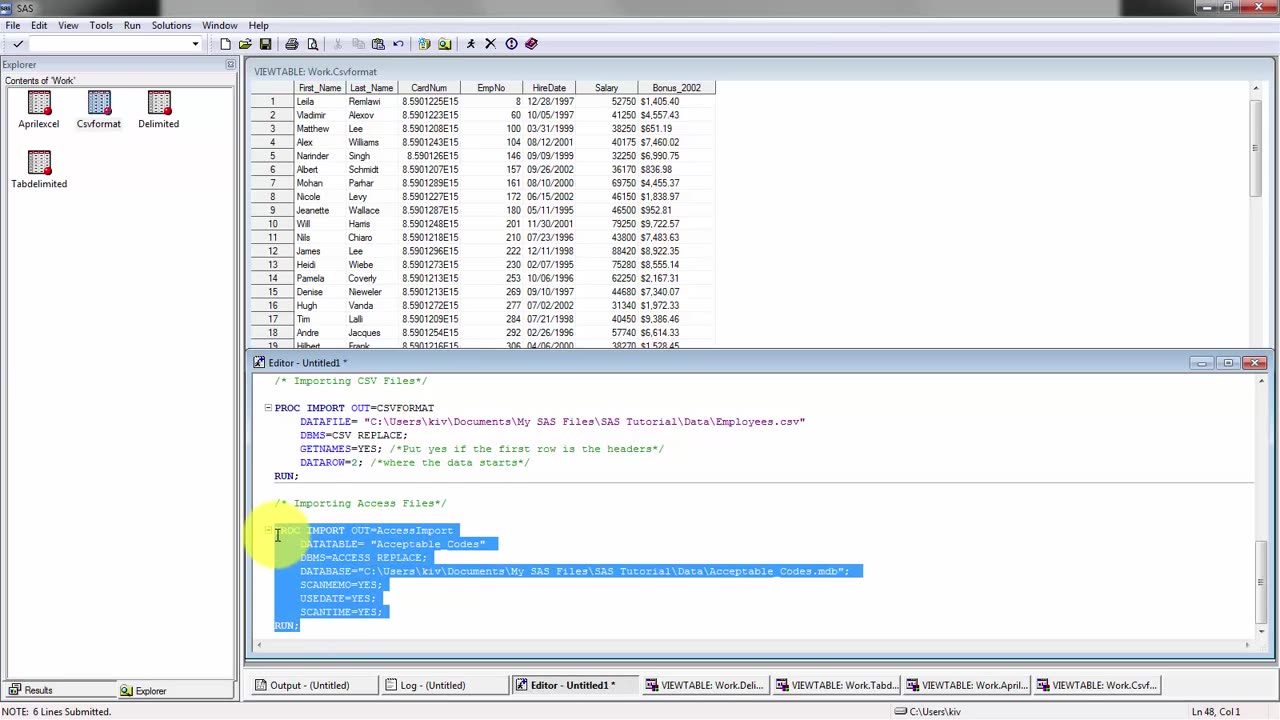Screen dimensions: 1280x720
Task: Open the Edit menu
Action: click(39, 25)
